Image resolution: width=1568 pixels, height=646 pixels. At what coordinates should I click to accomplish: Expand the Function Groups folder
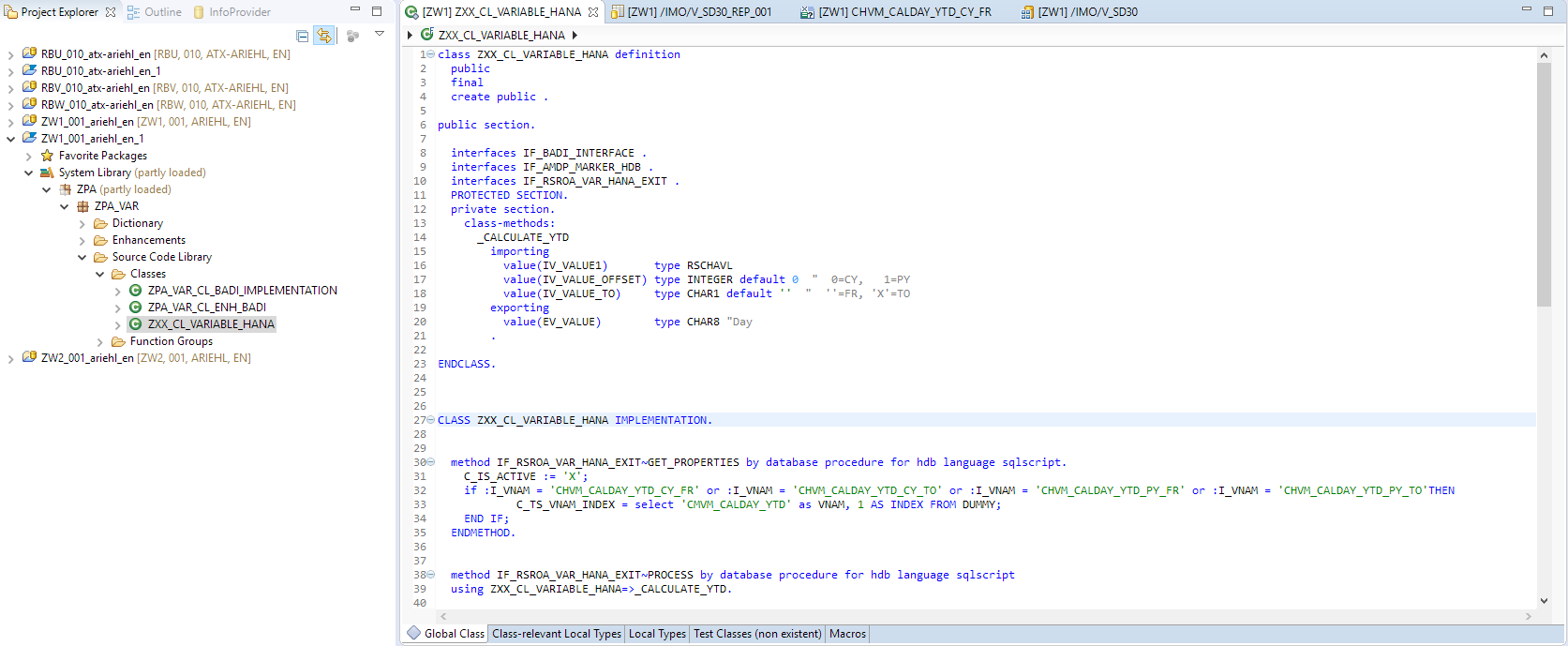[100, 341]
